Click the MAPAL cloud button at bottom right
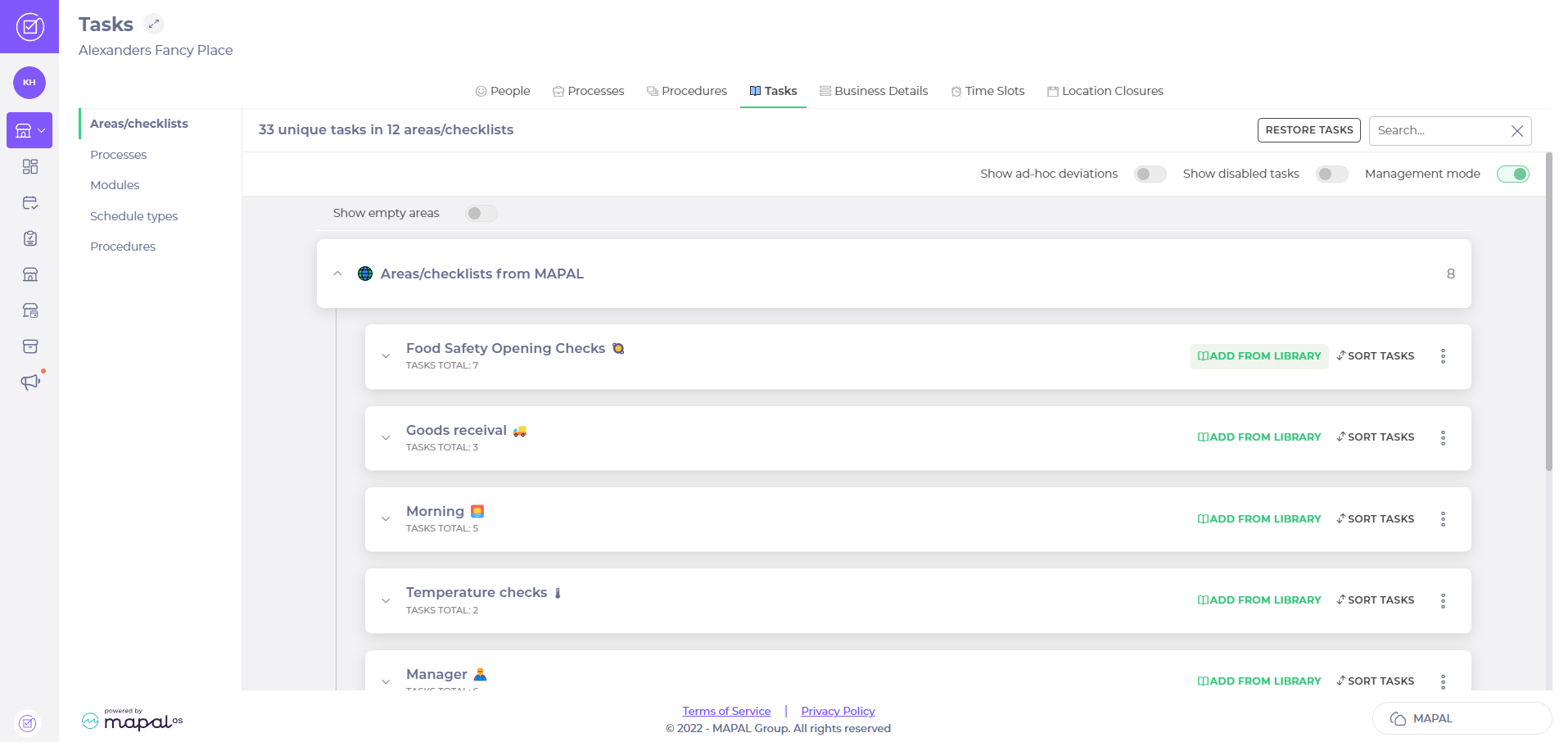The width and height of the screenshot is (1568, 742). [1462, 718]
